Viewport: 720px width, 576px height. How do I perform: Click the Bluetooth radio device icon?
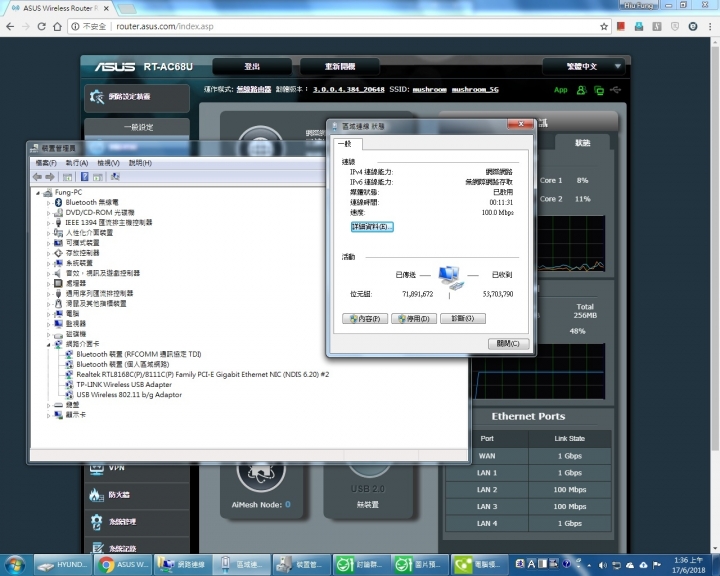coord(58,202)
